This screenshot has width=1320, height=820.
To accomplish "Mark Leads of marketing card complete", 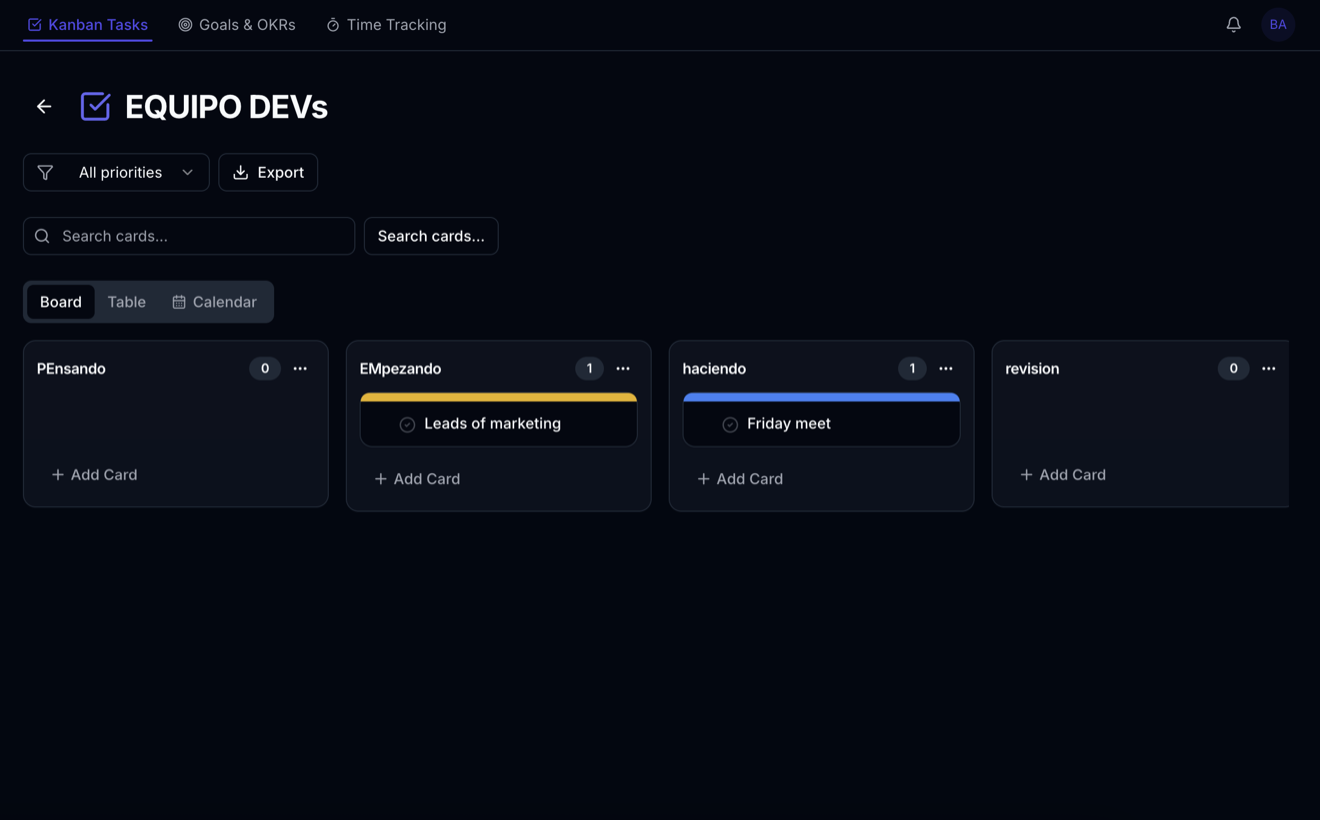I will click(407, 424).
